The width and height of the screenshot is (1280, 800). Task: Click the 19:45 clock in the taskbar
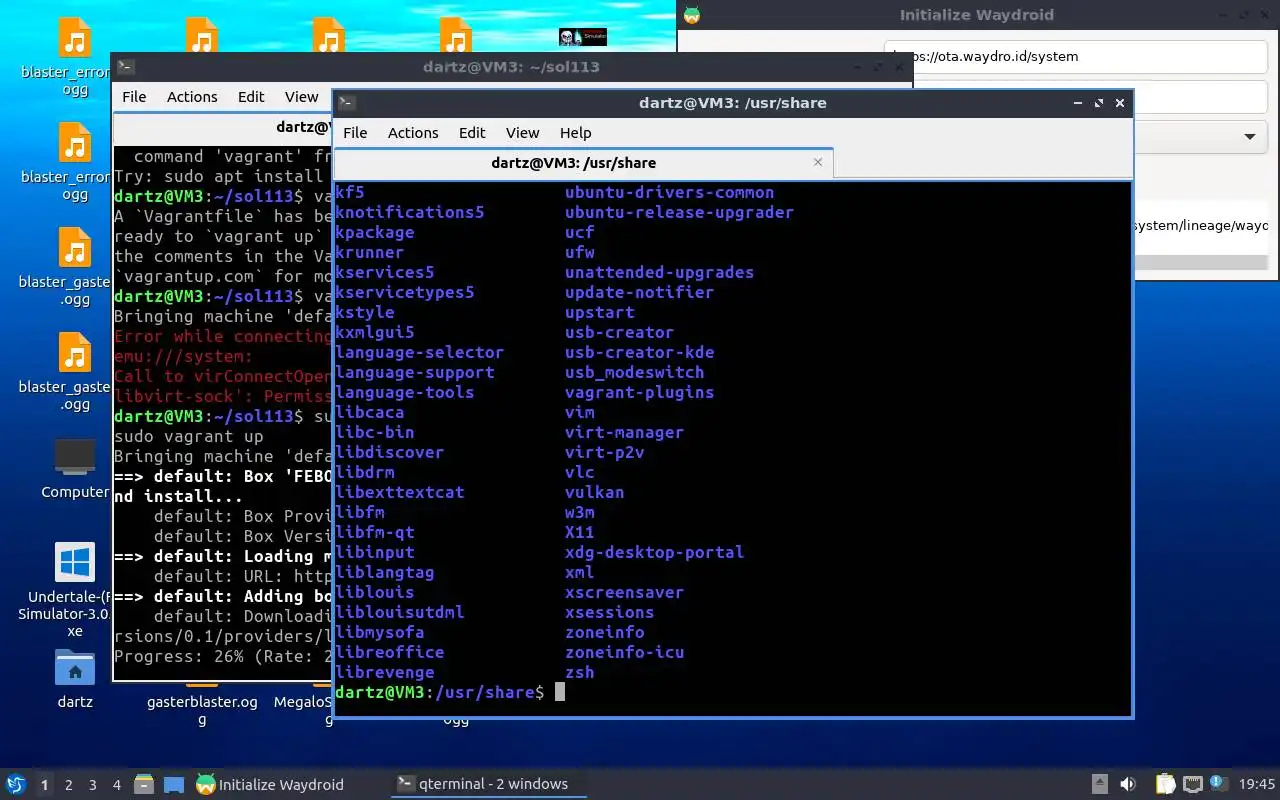click(x=1257, y=785)
